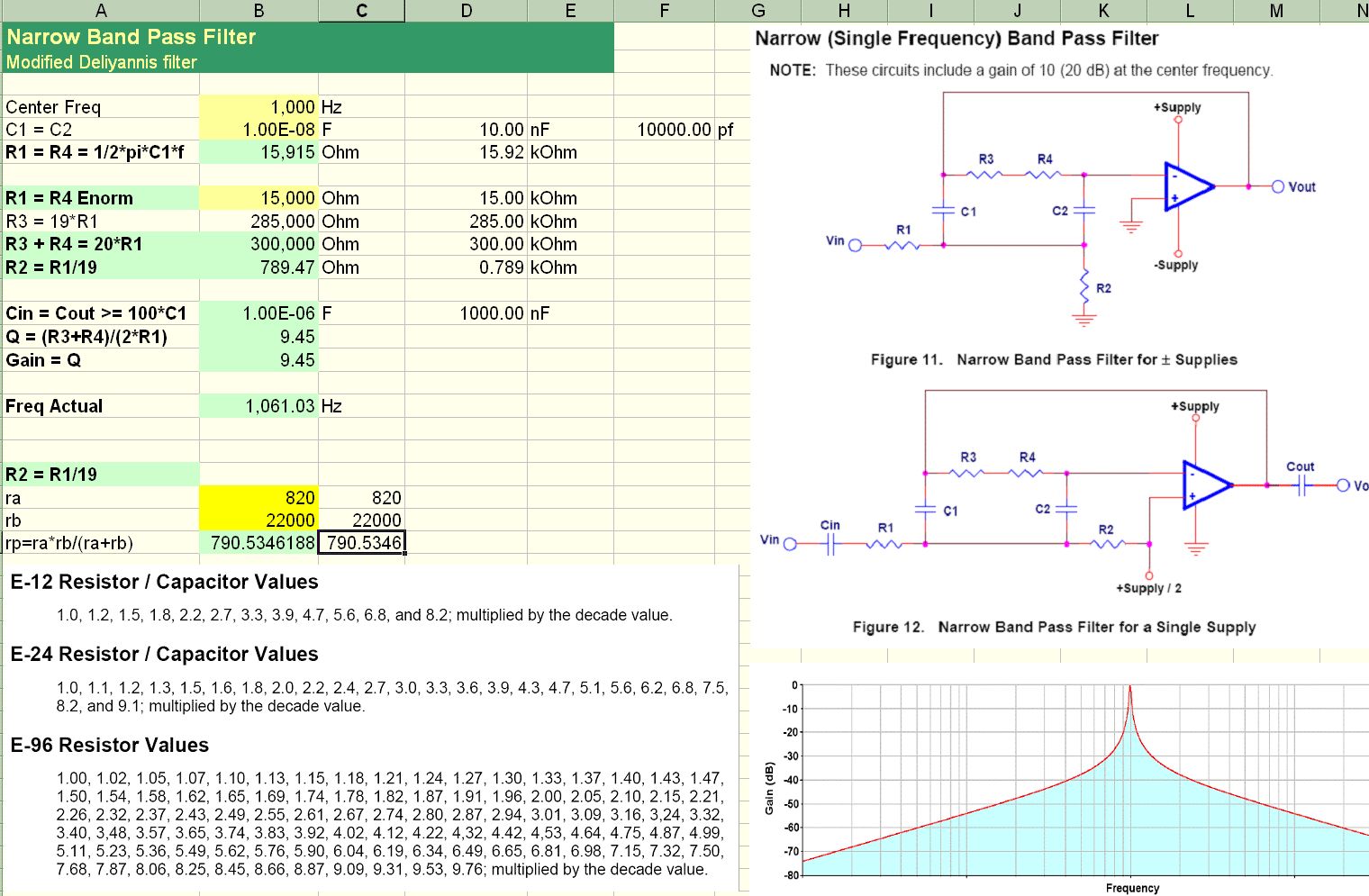Select the Cin = Cout value 1.00E-06
This screenshot has width=1369, height=896.
pos(258,313)
